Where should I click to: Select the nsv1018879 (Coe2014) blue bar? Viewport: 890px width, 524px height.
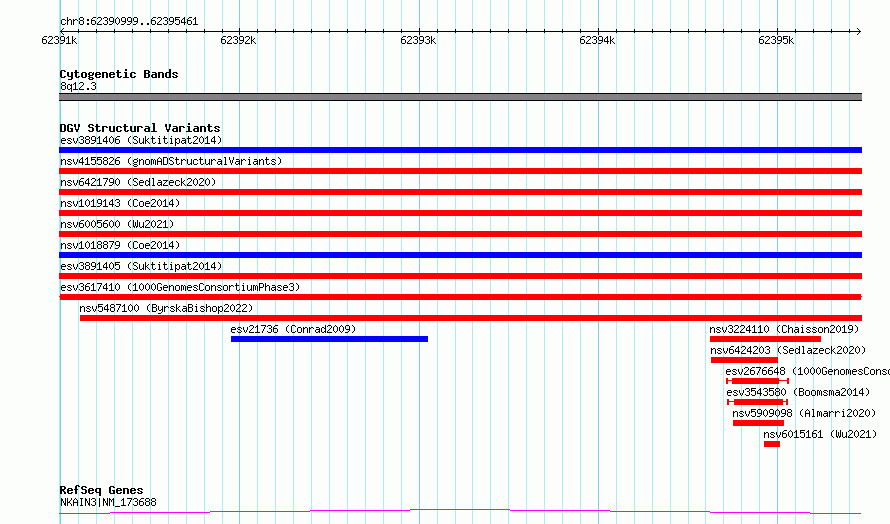click(460, 255)
